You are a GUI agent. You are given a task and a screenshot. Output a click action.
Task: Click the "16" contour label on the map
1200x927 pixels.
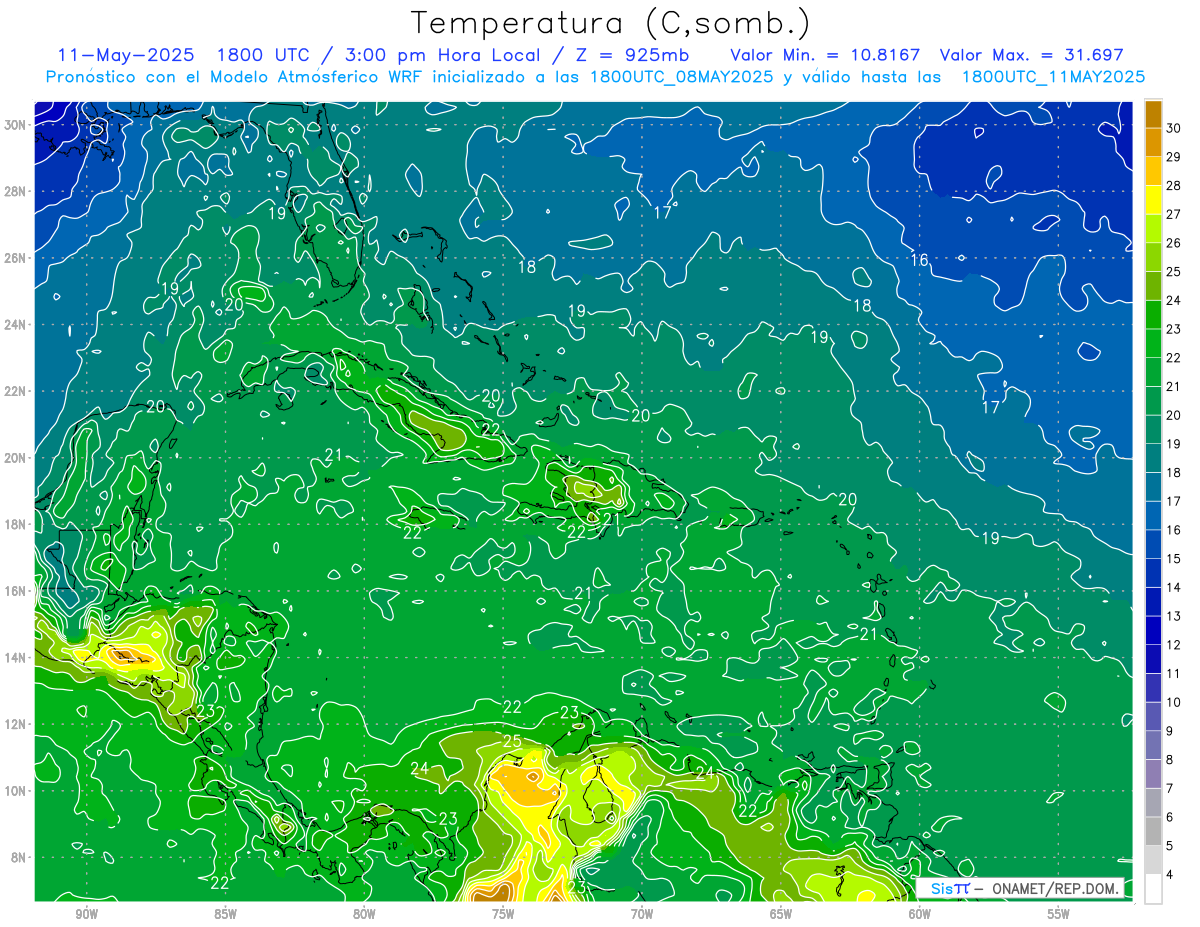point(919,260)
